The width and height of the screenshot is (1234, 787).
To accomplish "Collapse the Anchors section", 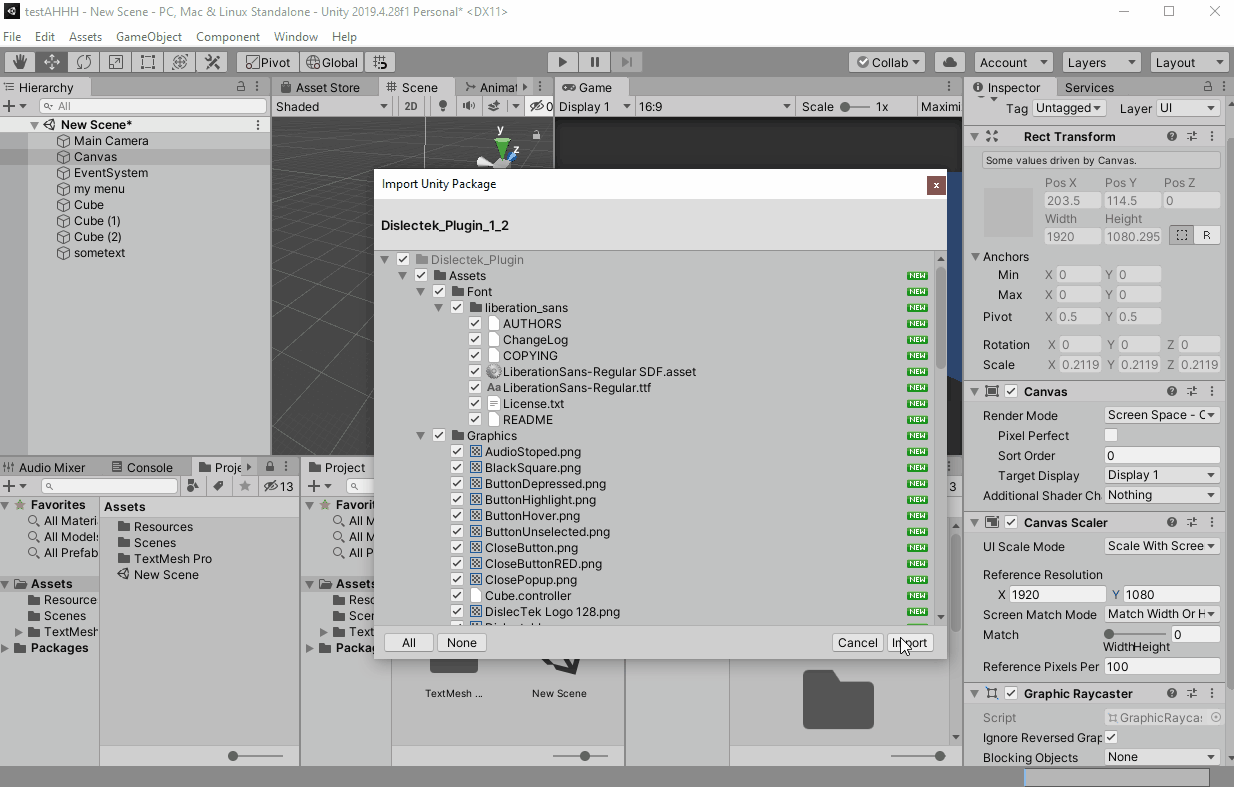I will tap(976, 257).
